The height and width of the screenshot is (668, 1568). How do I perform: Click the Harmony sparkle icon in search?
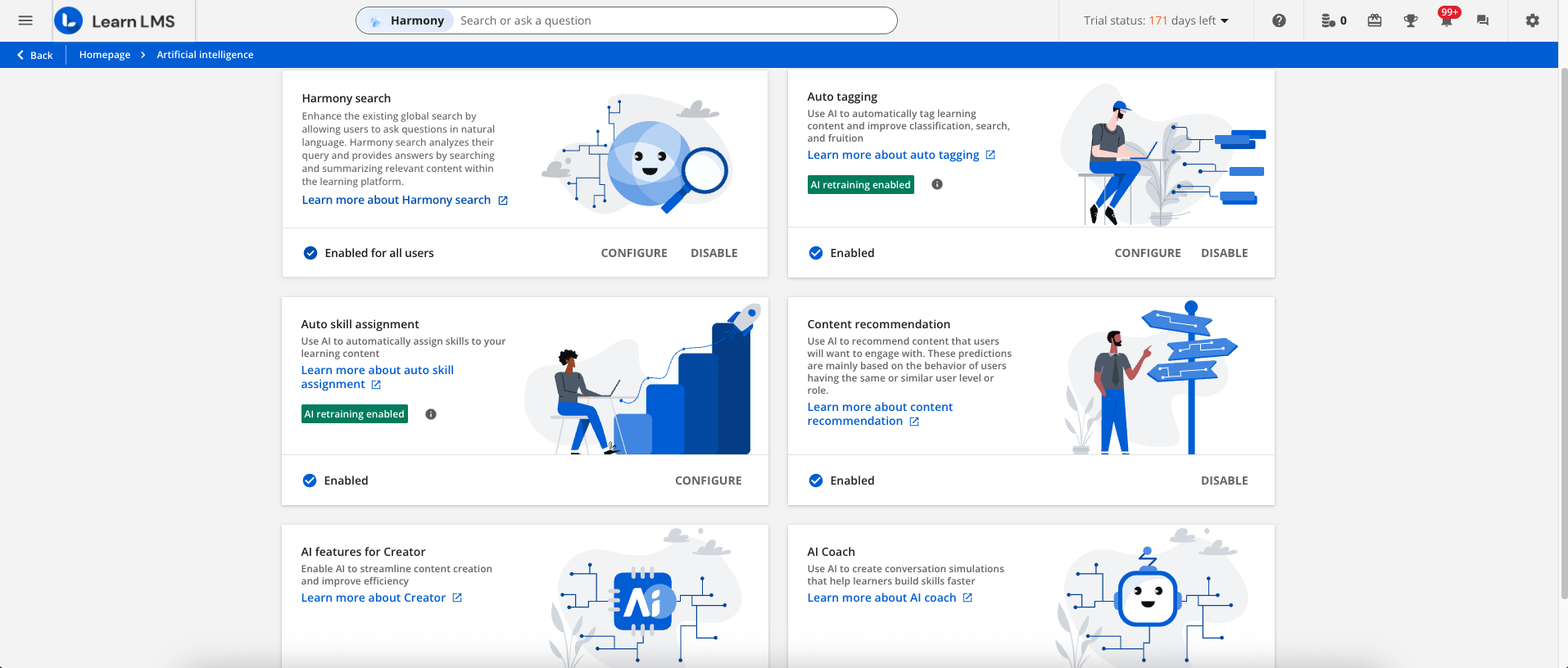[375, 21]
